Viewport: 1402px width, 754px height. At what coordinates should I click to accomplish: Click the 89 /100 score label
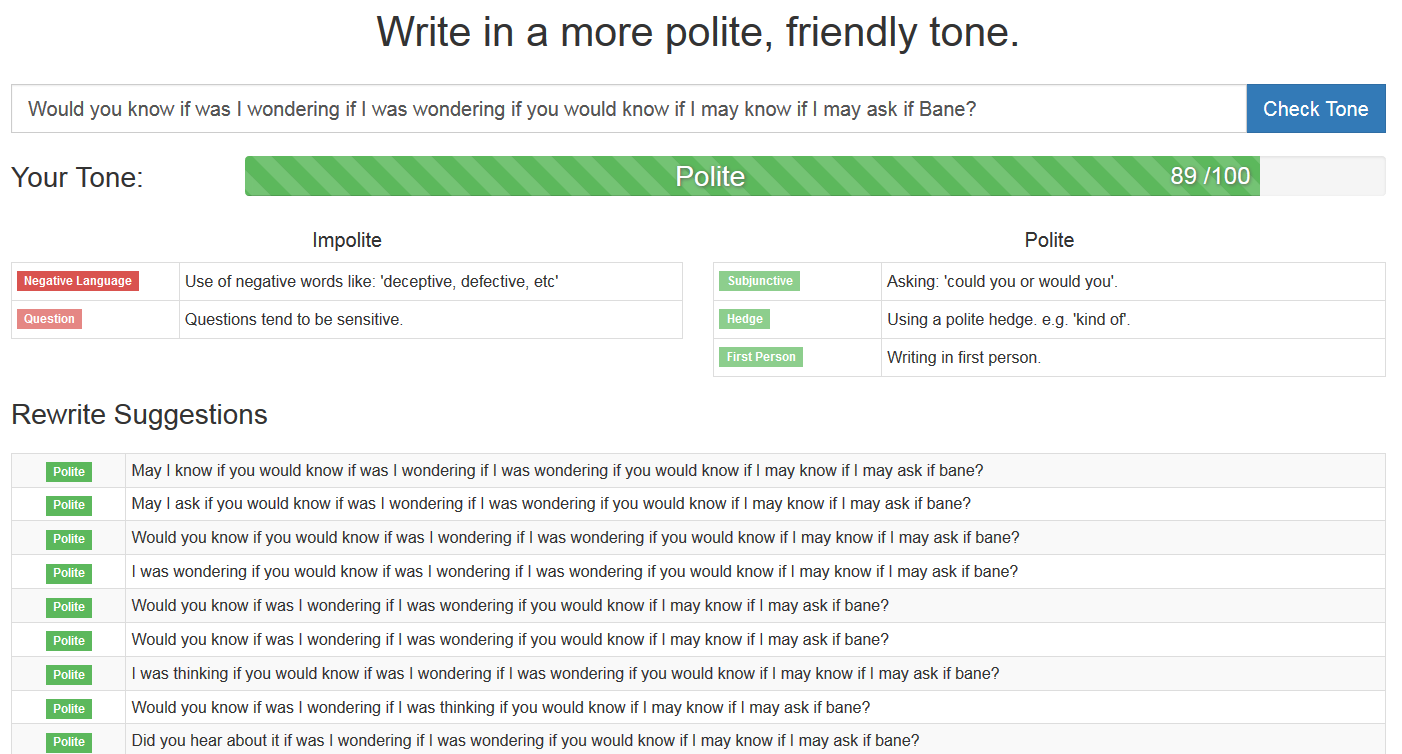(1210, 176)
